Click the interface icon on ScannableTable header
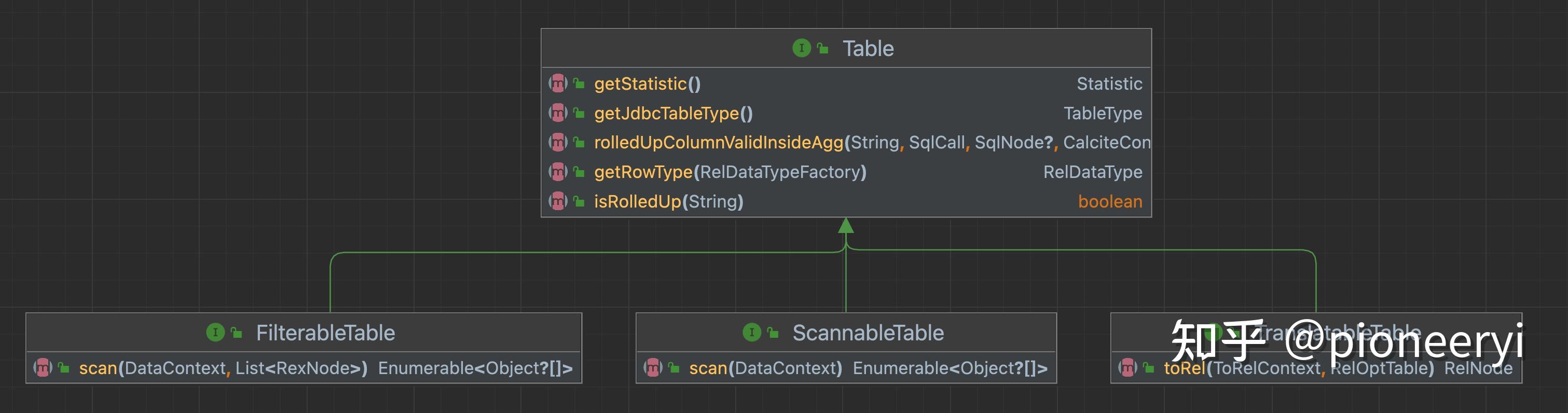The image size is (1568, 413). pyautogui.click(x=752, y=333)
